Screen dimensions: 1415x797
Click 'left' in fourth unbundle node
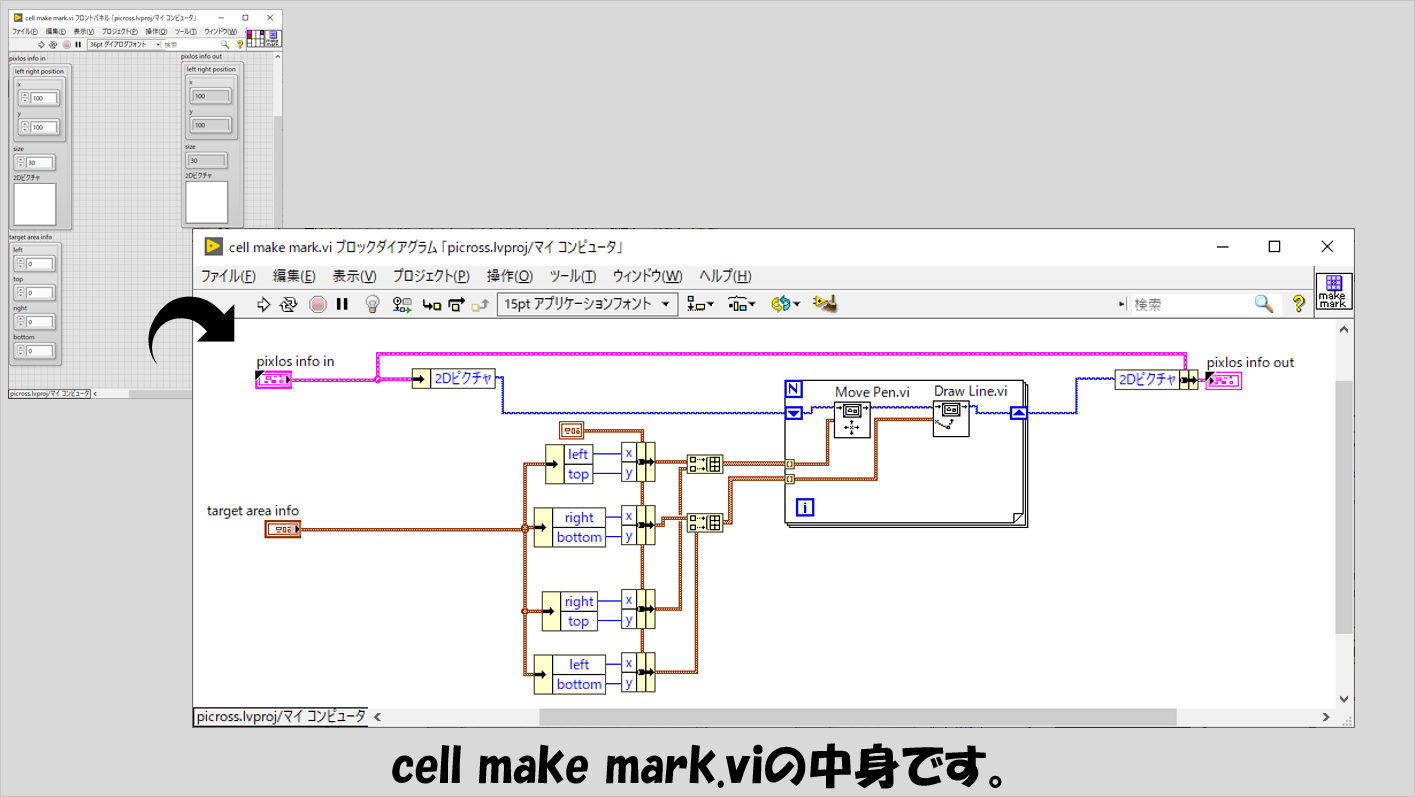[579, 665]
